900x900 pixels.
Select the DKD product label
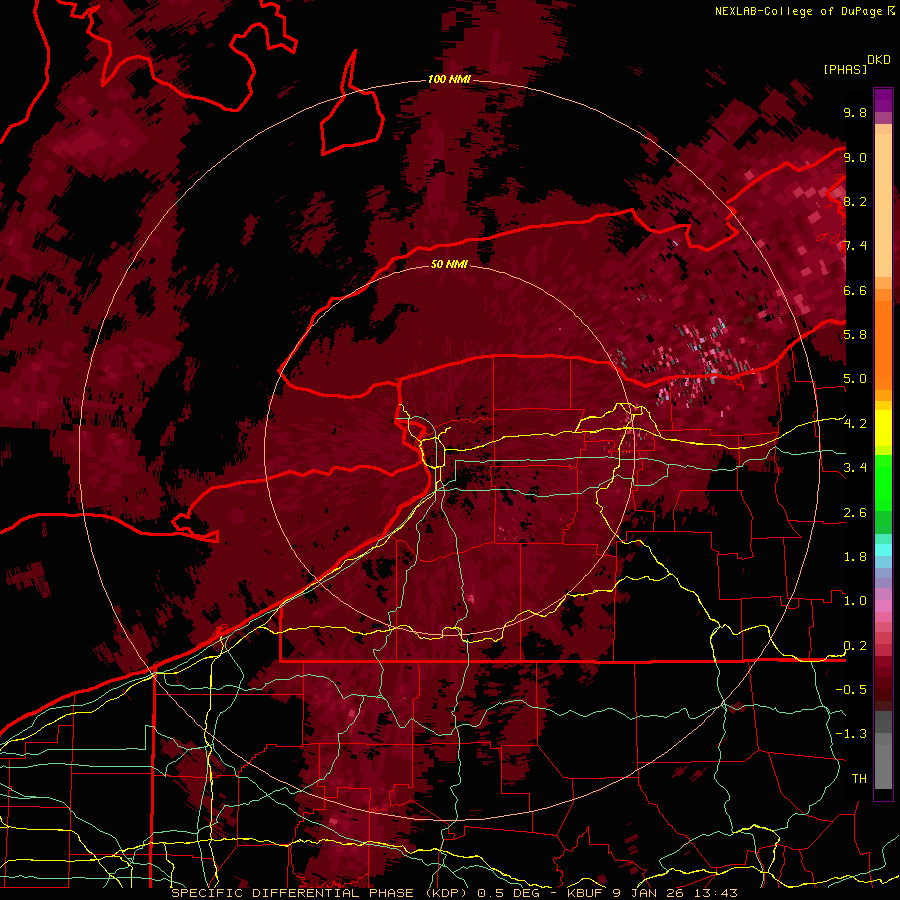point(879,60)
